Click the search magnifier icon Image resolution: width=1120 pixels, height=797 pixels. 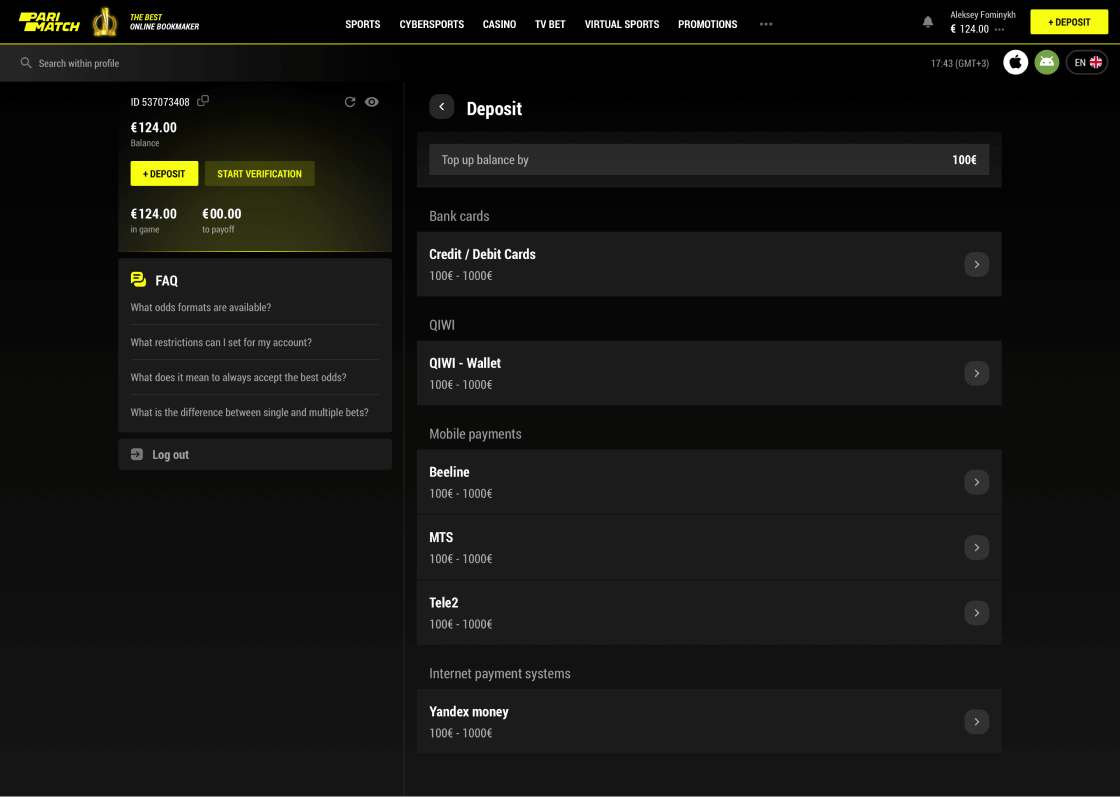point(26,63)
